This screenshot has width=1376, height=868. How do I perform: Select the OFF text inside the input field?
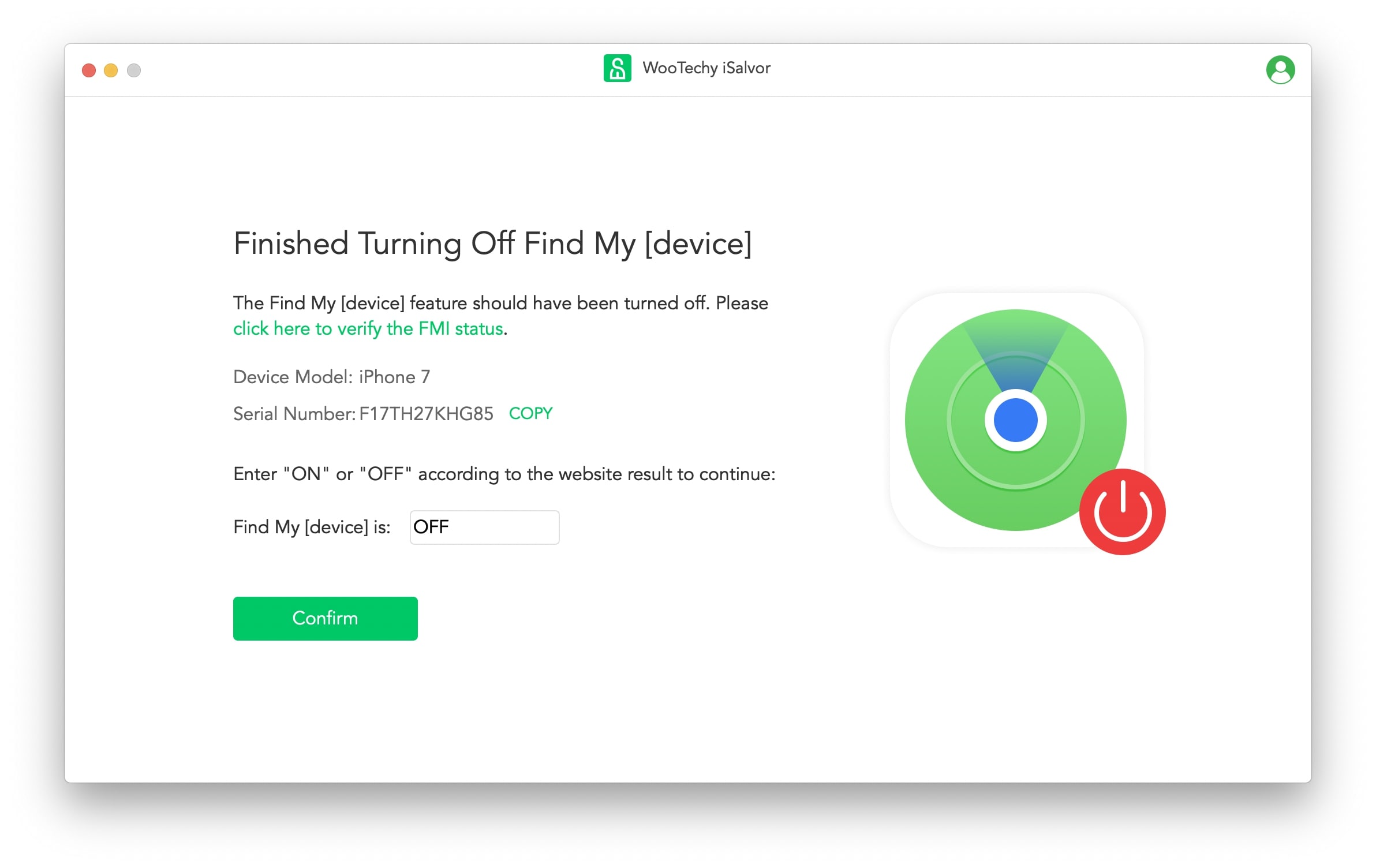pos(432,527)
